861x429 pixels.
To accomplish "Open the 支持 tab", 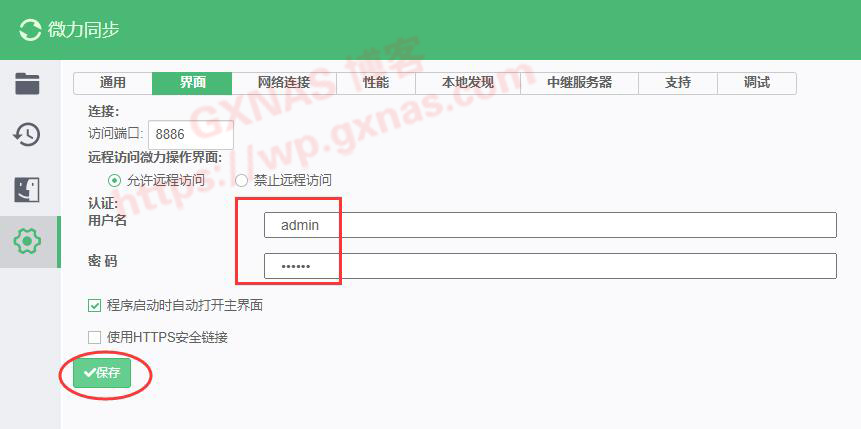I will (x=677, y=83).
